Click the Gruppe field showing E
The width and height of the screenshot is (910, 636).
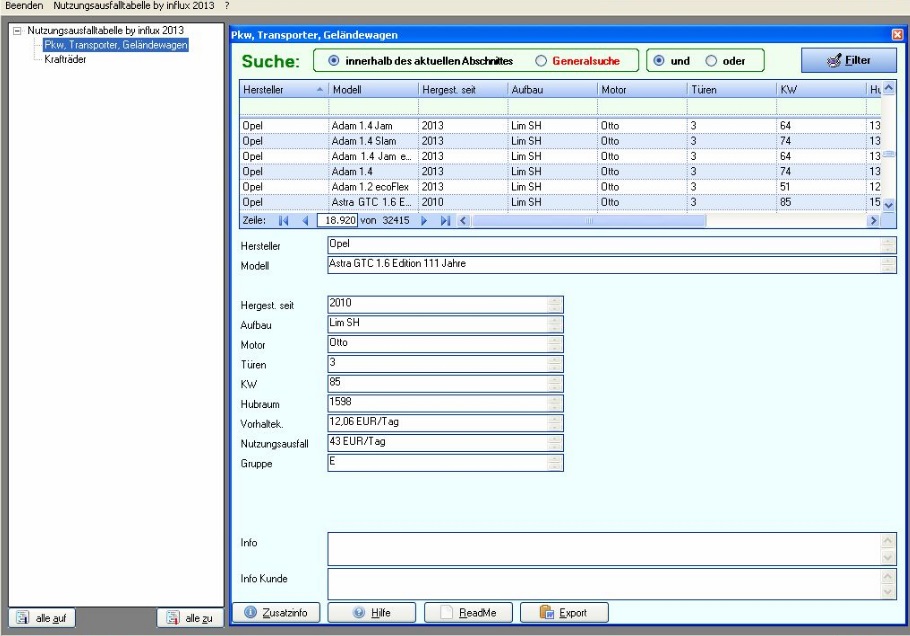click(445, 462)
